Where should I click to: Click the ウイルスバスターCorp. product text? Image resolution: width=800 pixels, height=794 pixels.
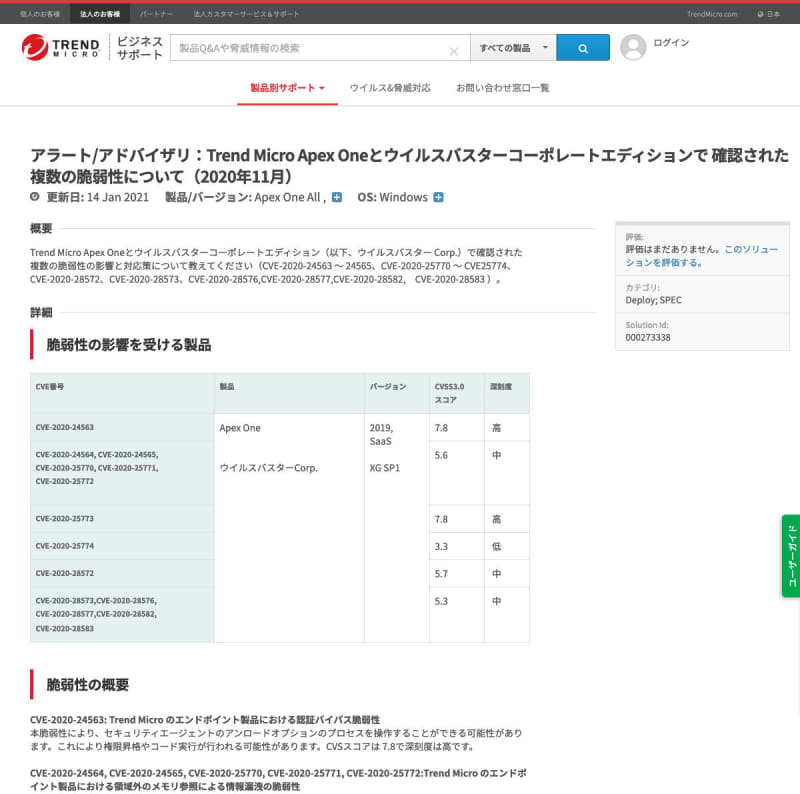click(x=269, y=468)
